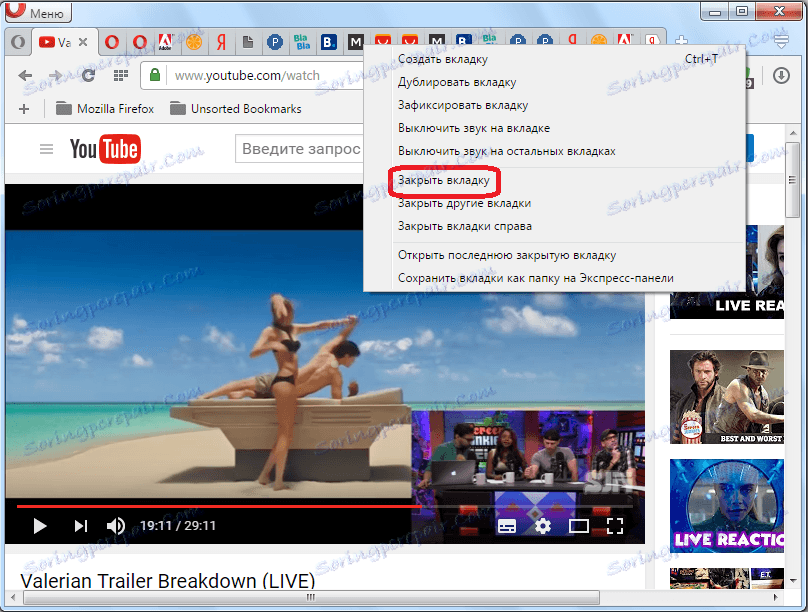Open the Speed Dial grid icon
Viewport: 808px width, 612px height.
click(121, 76)
